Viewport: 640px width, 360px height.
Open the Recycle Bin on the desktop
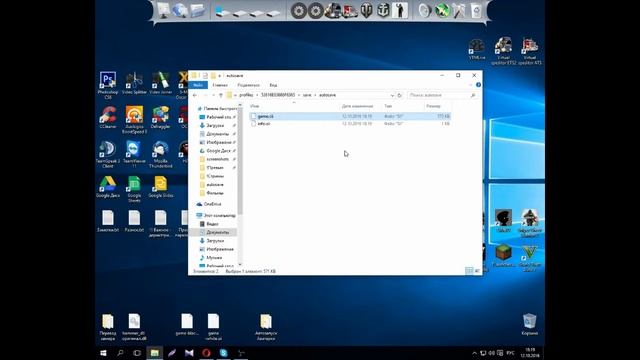[x=529, y=324]
